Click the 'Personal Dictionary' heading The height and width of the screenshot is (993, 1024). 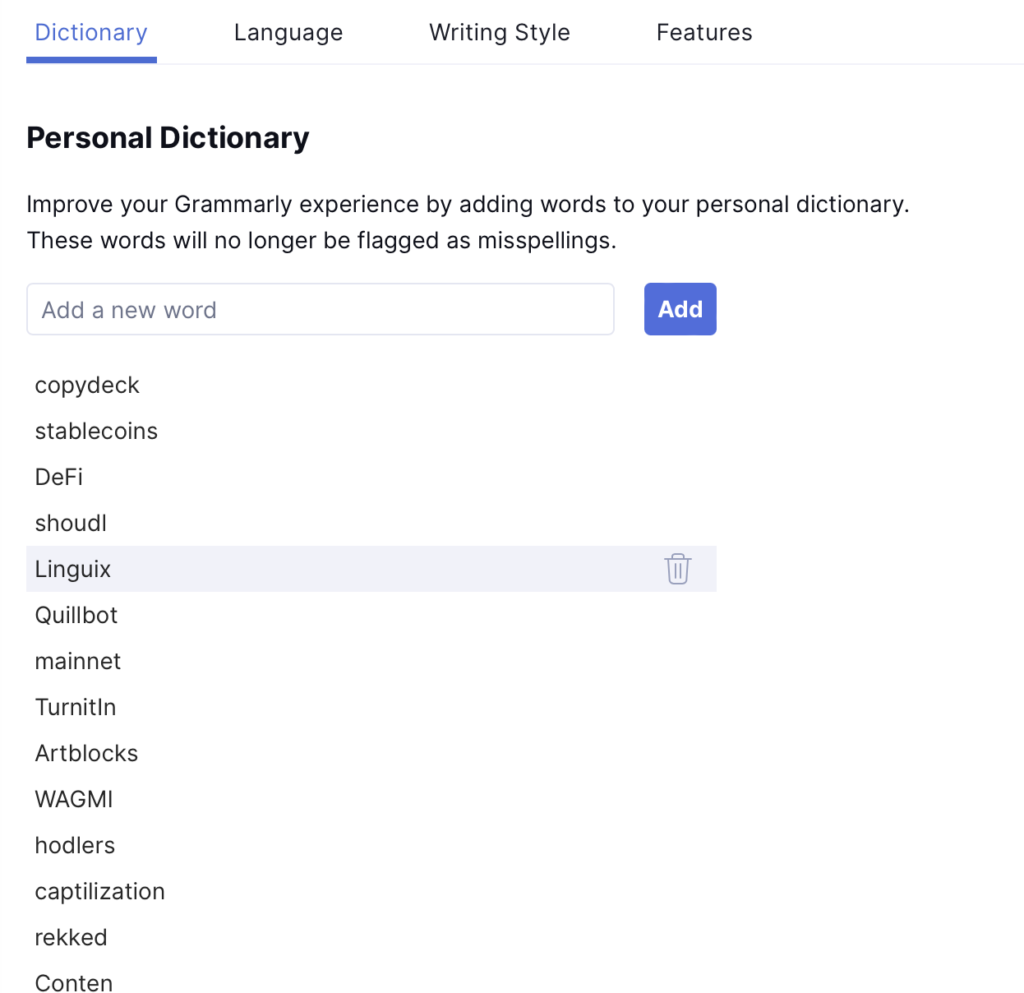click(x=168, y=137)
